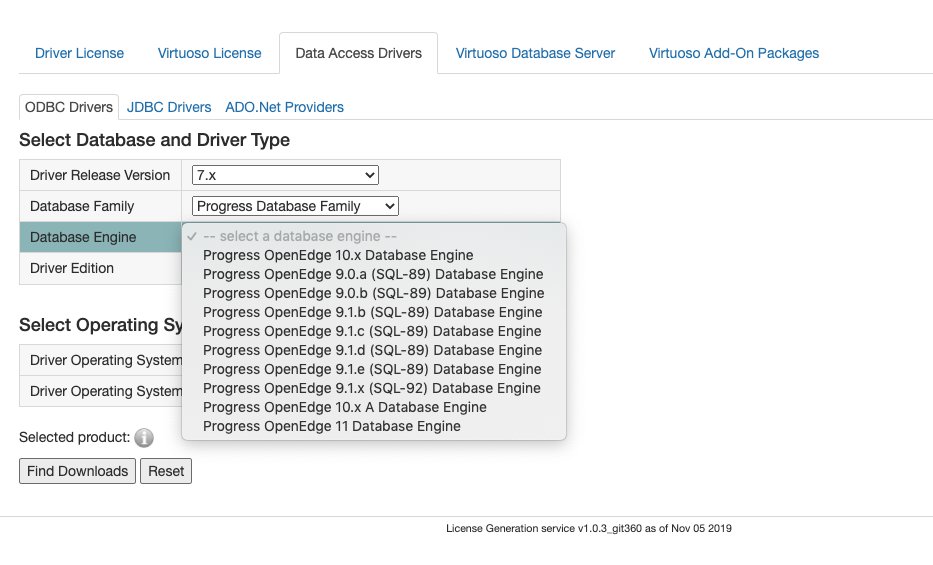Choose Progress OpenEdge 9.0.b (SQL-89) option

(374, 293)
